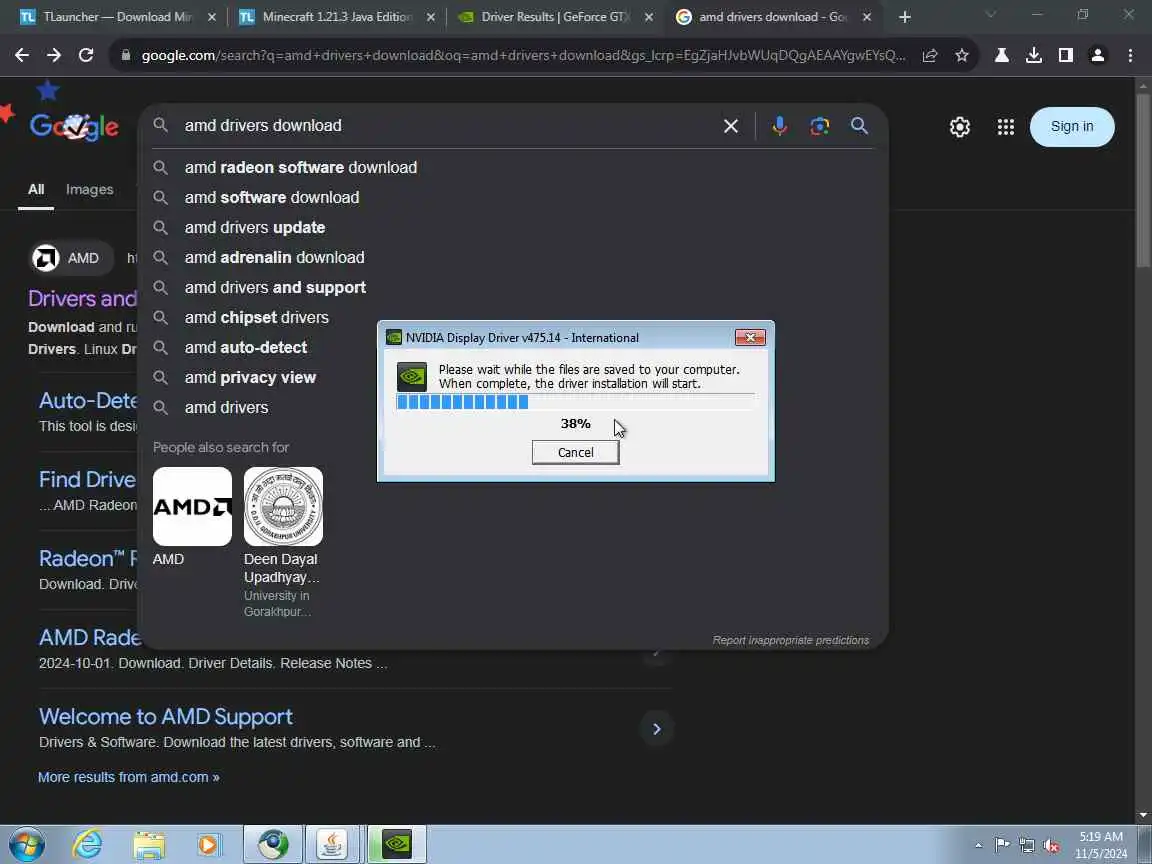Choose suggestion amd chipset drivers
The image size is (1152, 864).
pyautogui.click(x=513, y=317)
